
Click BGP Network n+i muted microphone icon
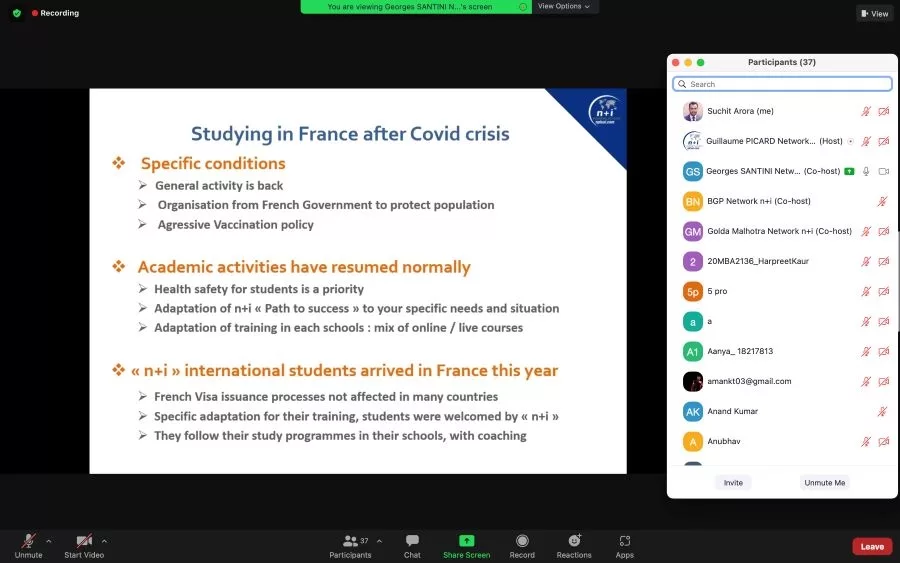(882, 201)
